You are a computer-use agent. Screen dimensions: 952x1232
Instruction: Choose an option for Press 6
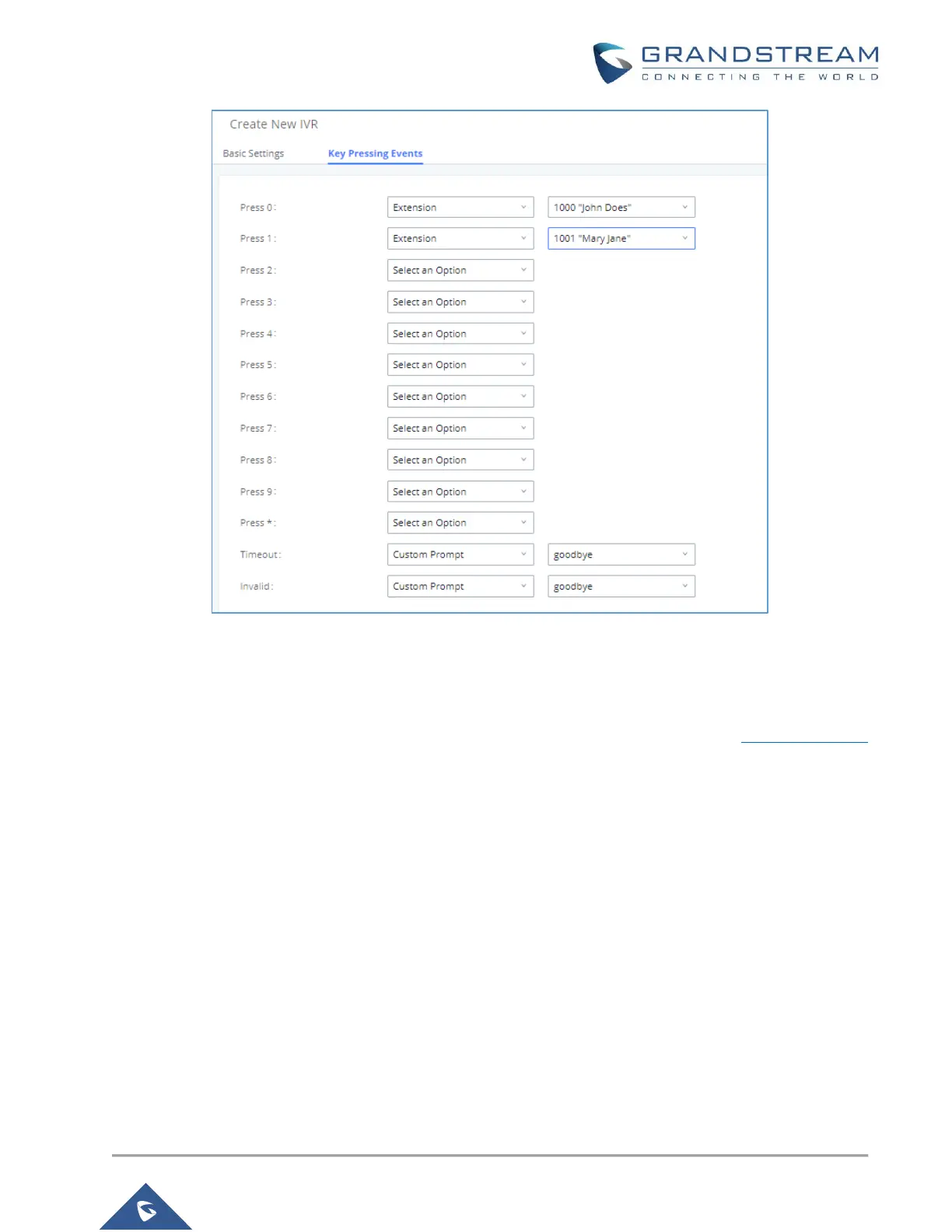tap(460, 397)
